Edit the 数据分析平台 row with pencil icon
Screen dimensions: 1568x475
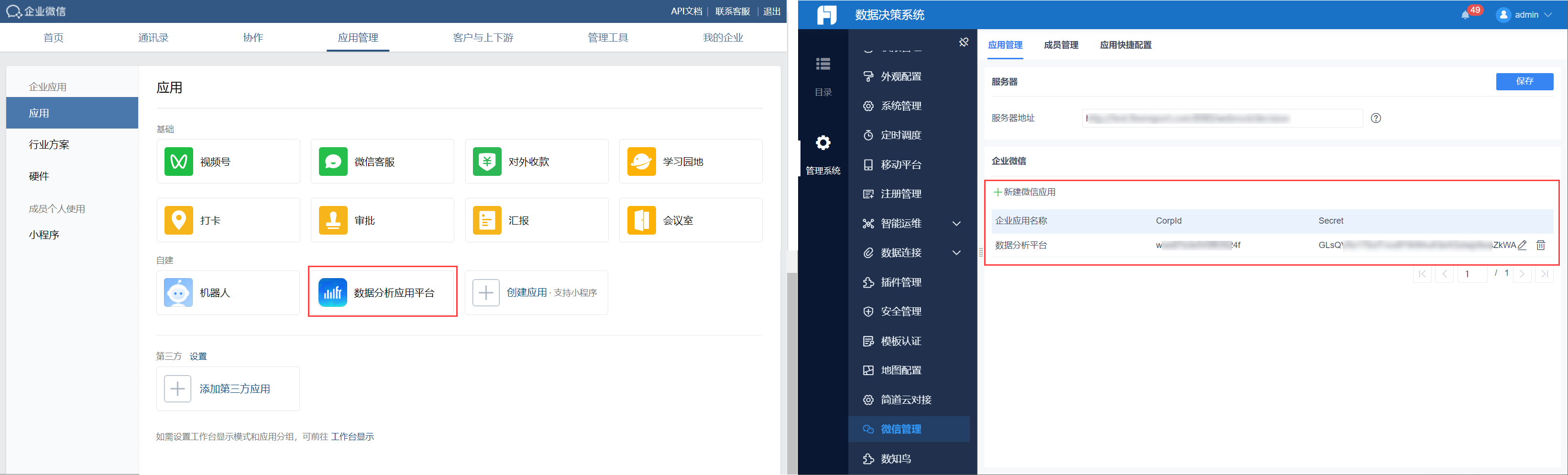click(x=1523, y=245)
